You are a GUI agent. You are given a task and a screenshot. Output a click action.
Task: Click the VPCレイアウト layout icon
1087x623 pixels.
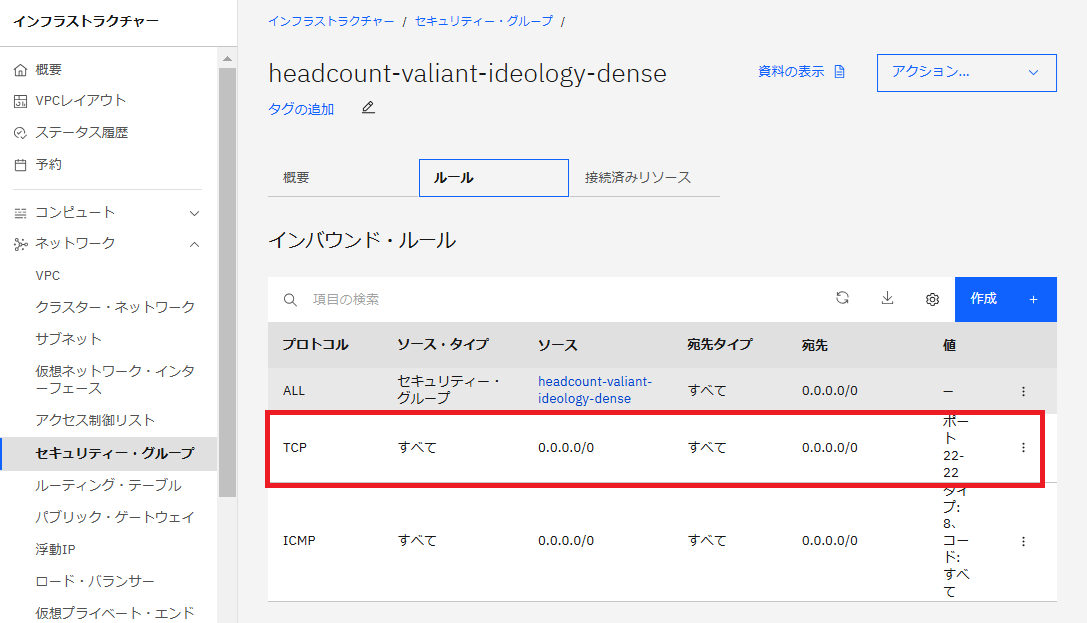coord(21,101)
